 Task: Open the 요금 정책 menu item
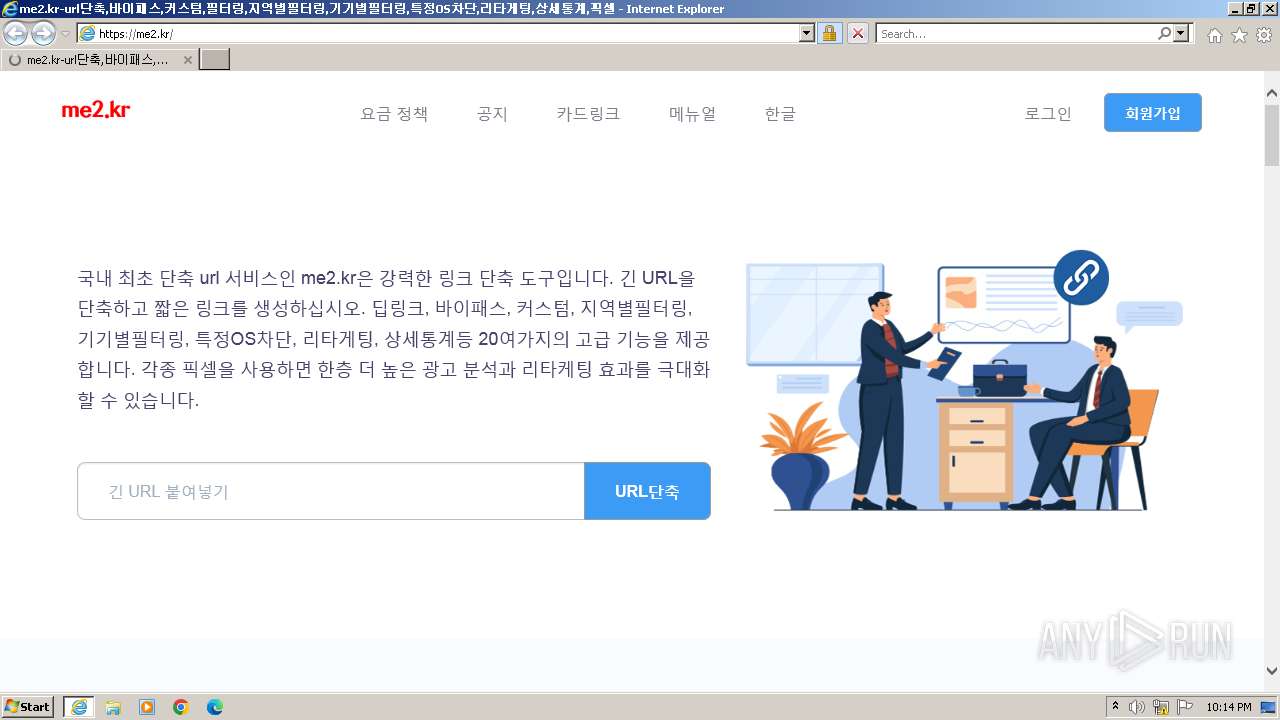[394, 114]
